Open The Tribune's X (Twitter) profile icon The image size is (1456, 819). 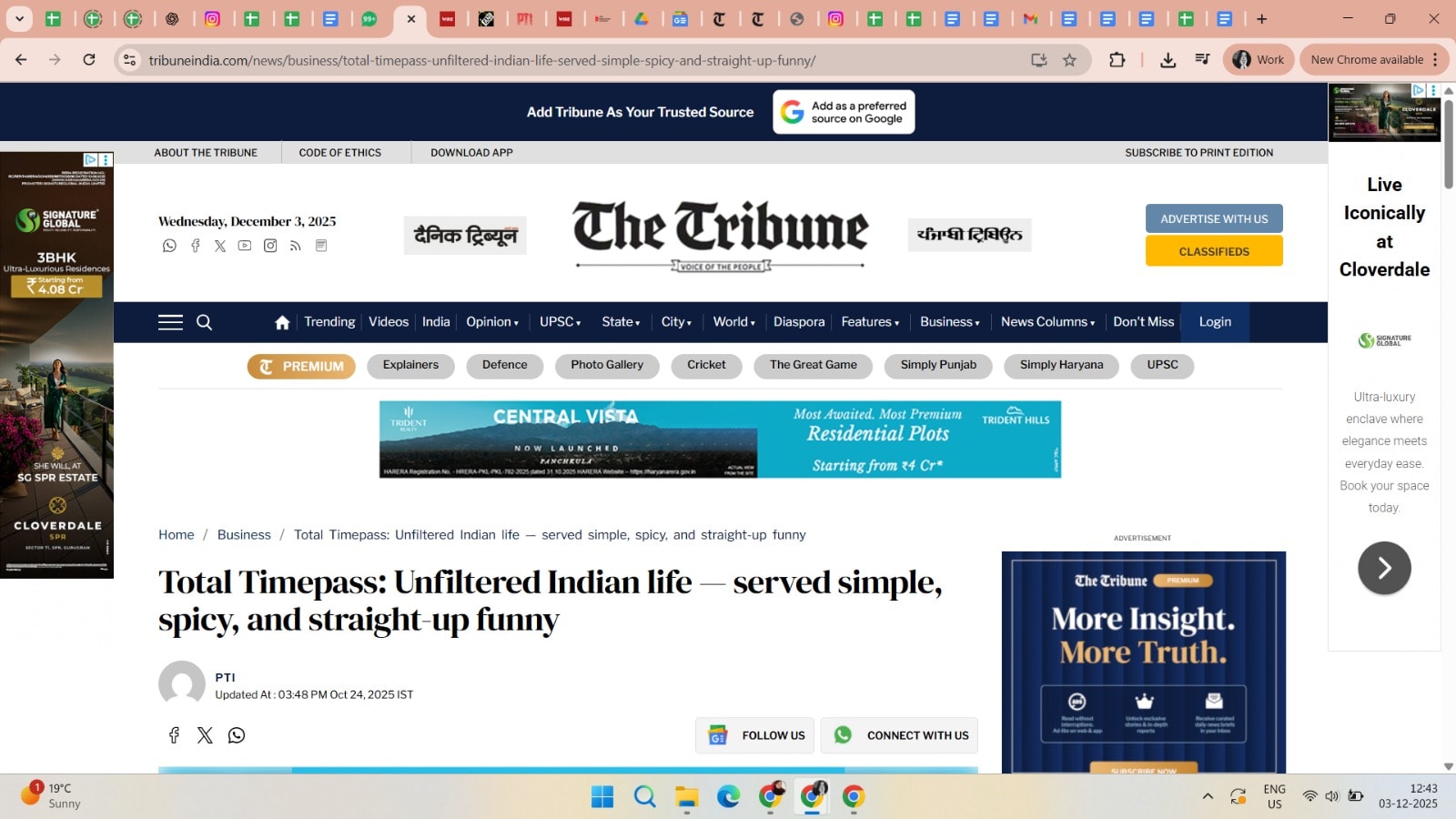(x=219, y=245)
